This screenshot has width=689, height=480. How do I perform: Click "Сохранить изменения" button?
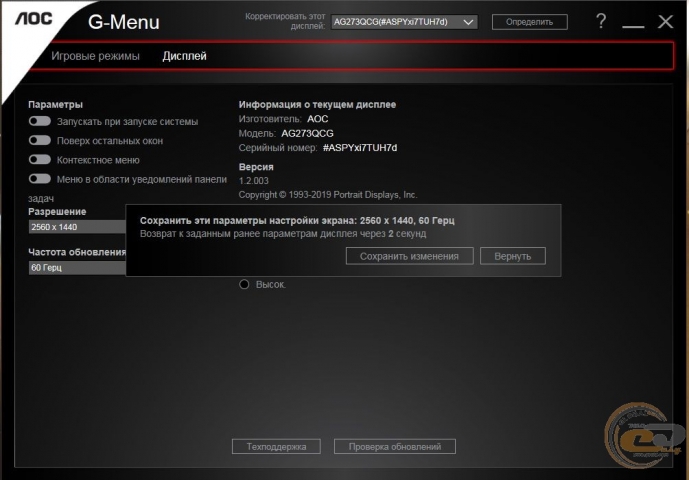[410, 256]
